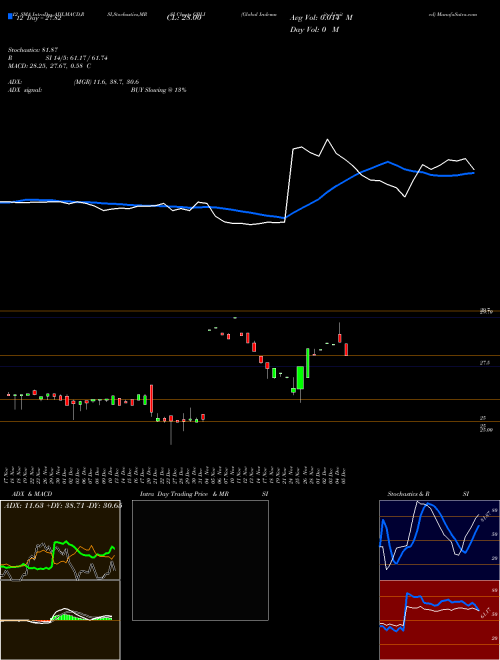This screenshot has height=660, width=500.
Task: Select the 'ADX: 11.63 +DY: 38.71 -DY: 30.65' header
Action: click(x=63, y=505)
